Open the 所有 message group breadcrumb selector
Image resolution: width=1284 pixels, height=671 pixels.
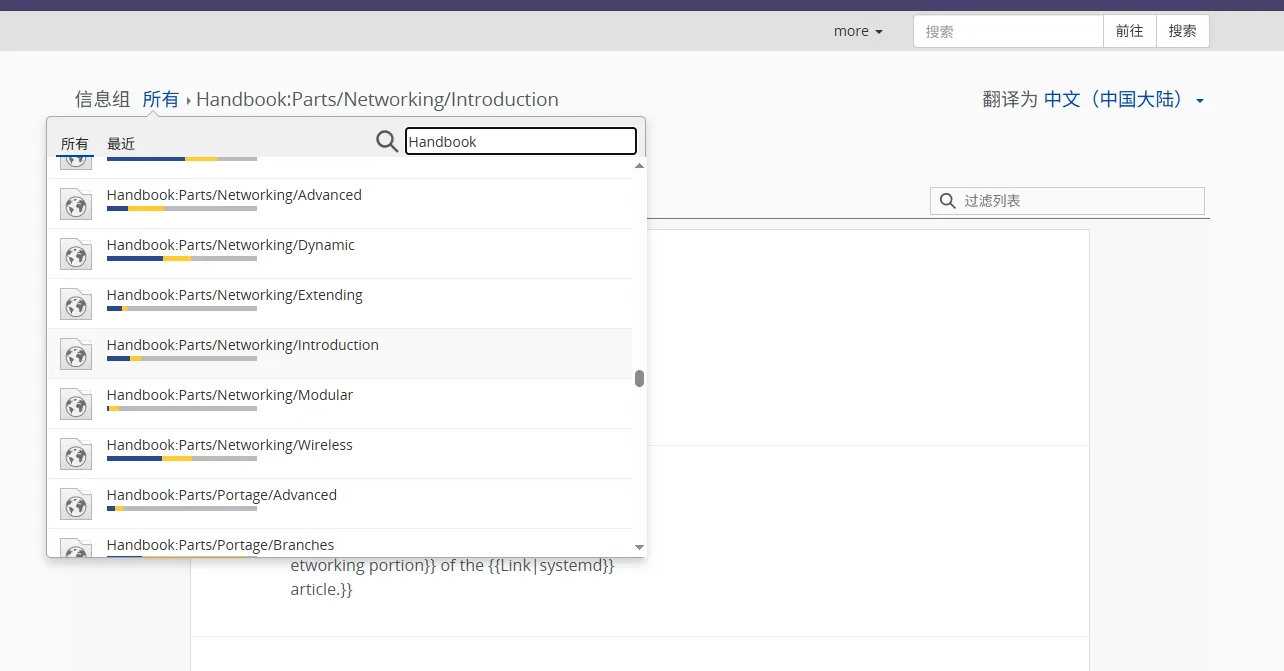pos(160,99)
